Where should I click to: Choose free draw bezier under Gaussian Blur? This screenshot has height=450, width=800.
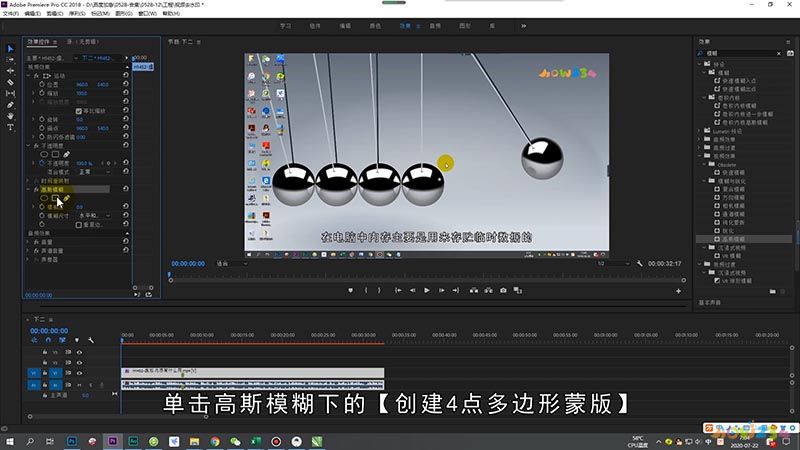coord(66,198)
